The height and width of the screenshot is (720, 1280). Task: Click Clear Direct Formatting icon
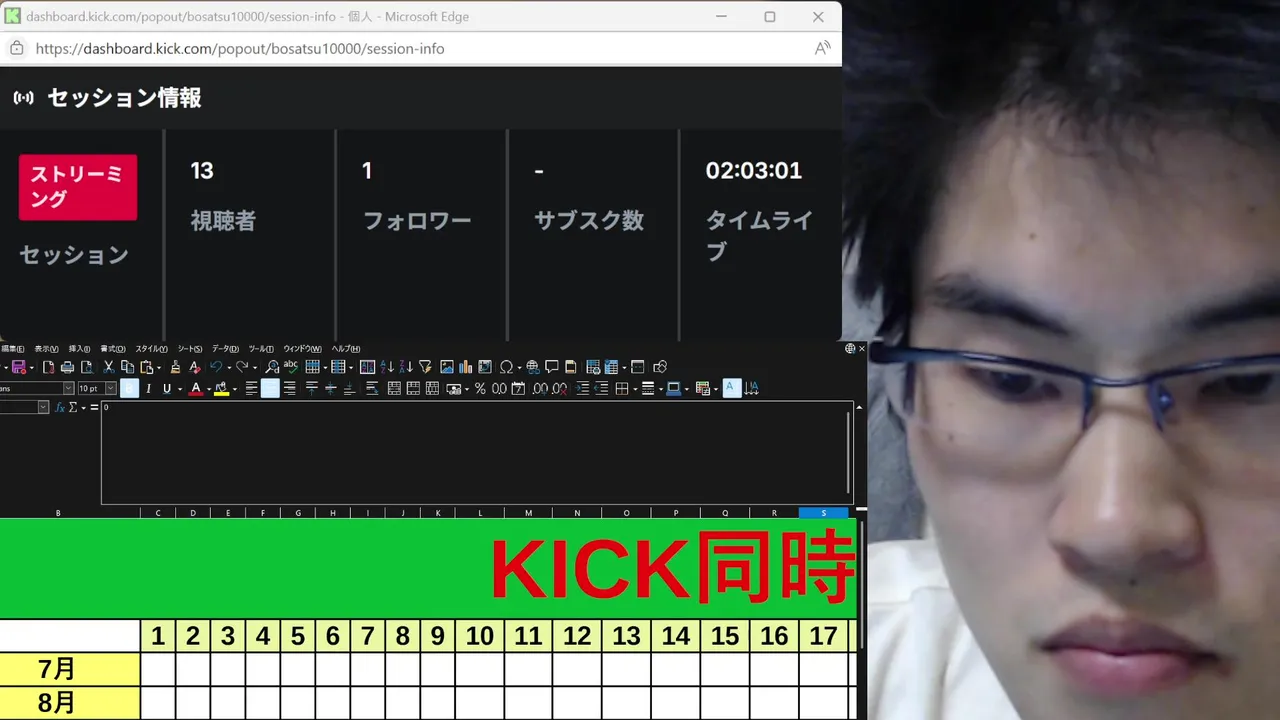[x=195, y=367]
